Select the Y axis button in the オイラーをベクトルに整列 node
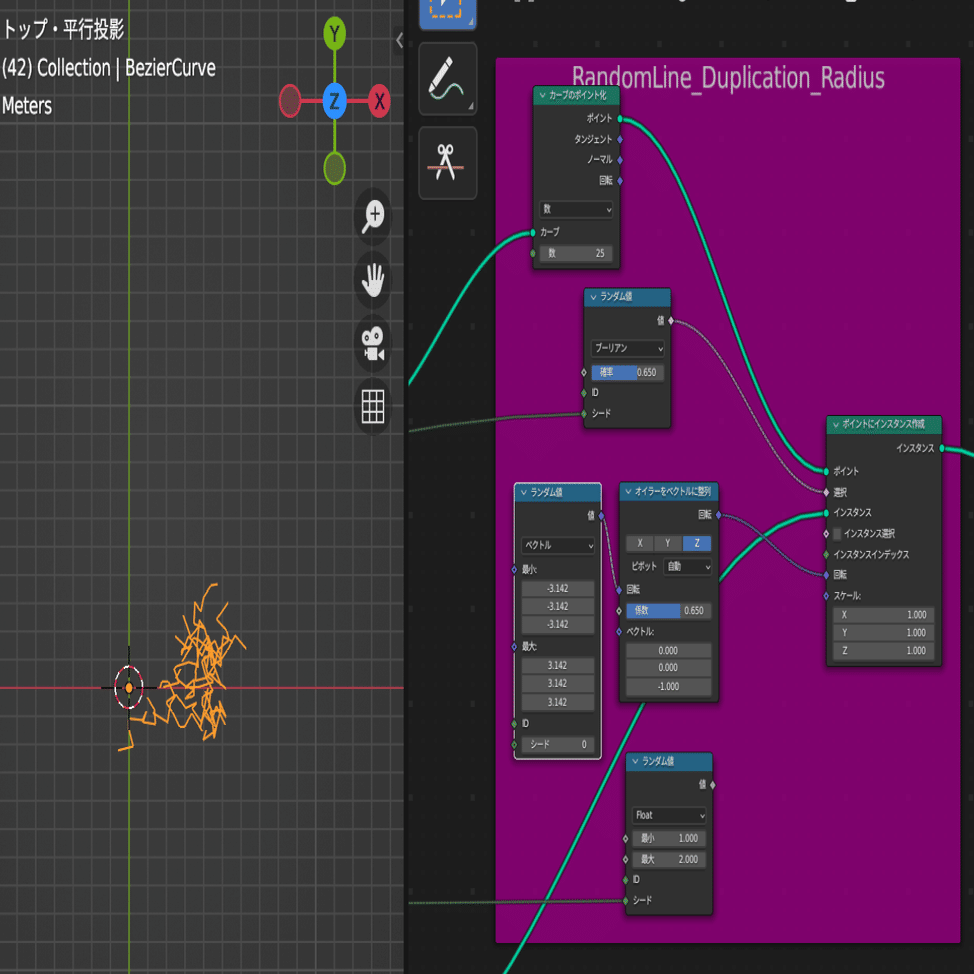The image size is (974, 974). (668, 544)
